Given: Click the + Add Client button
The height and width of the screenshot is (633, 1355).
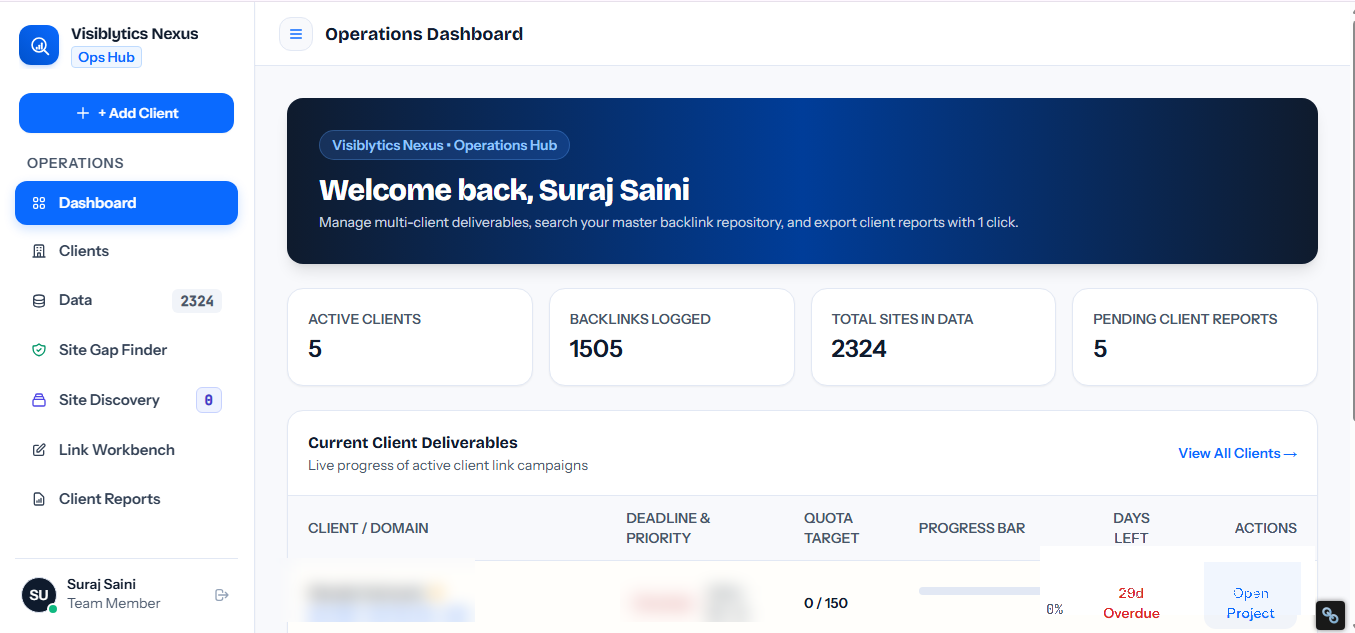Looking at the screenshot, I should [x=126, y=113].
